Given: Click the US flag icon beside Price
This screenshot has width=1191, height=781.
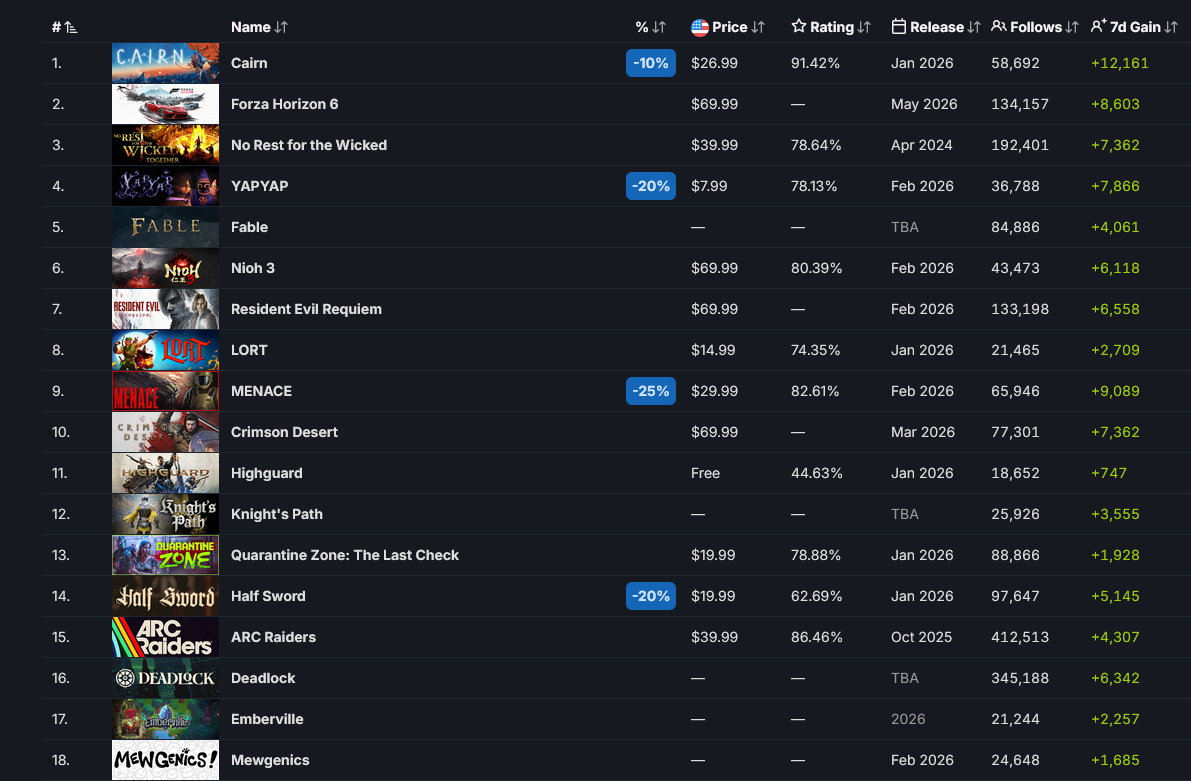Looking at the screenshot, I should 700,27.
